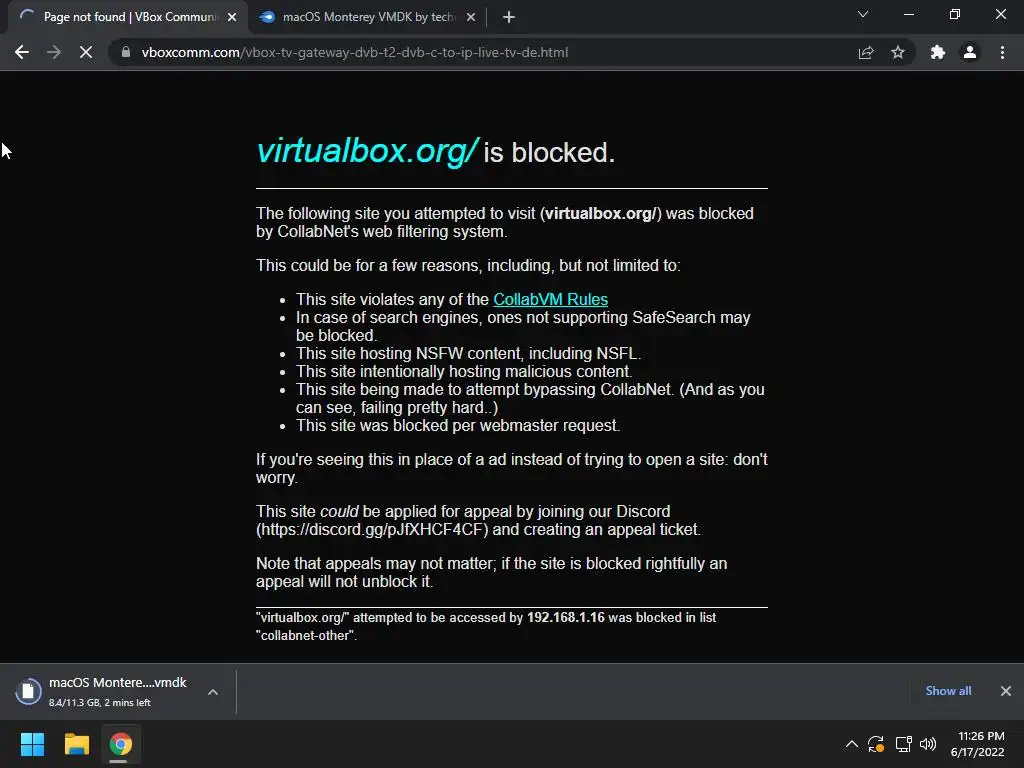
Task: Open the CollabVM Rules link
Action: tap(551, 299)
